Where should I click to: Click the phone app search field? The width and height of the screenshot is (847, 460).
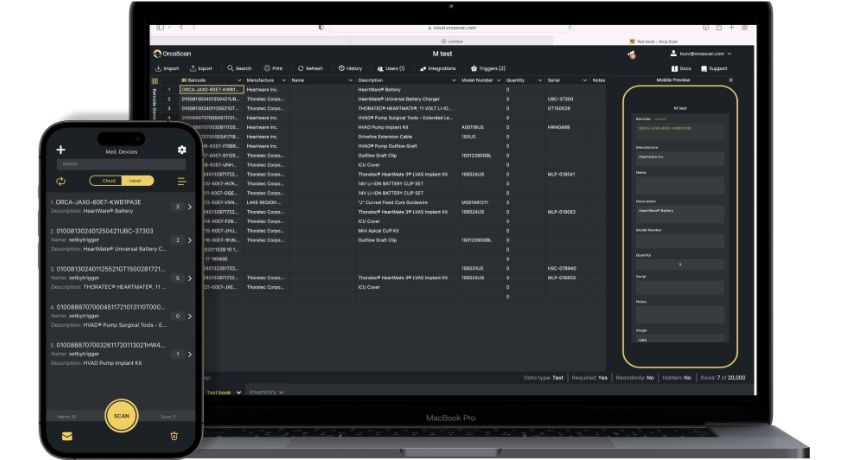[x=121, y=164]
